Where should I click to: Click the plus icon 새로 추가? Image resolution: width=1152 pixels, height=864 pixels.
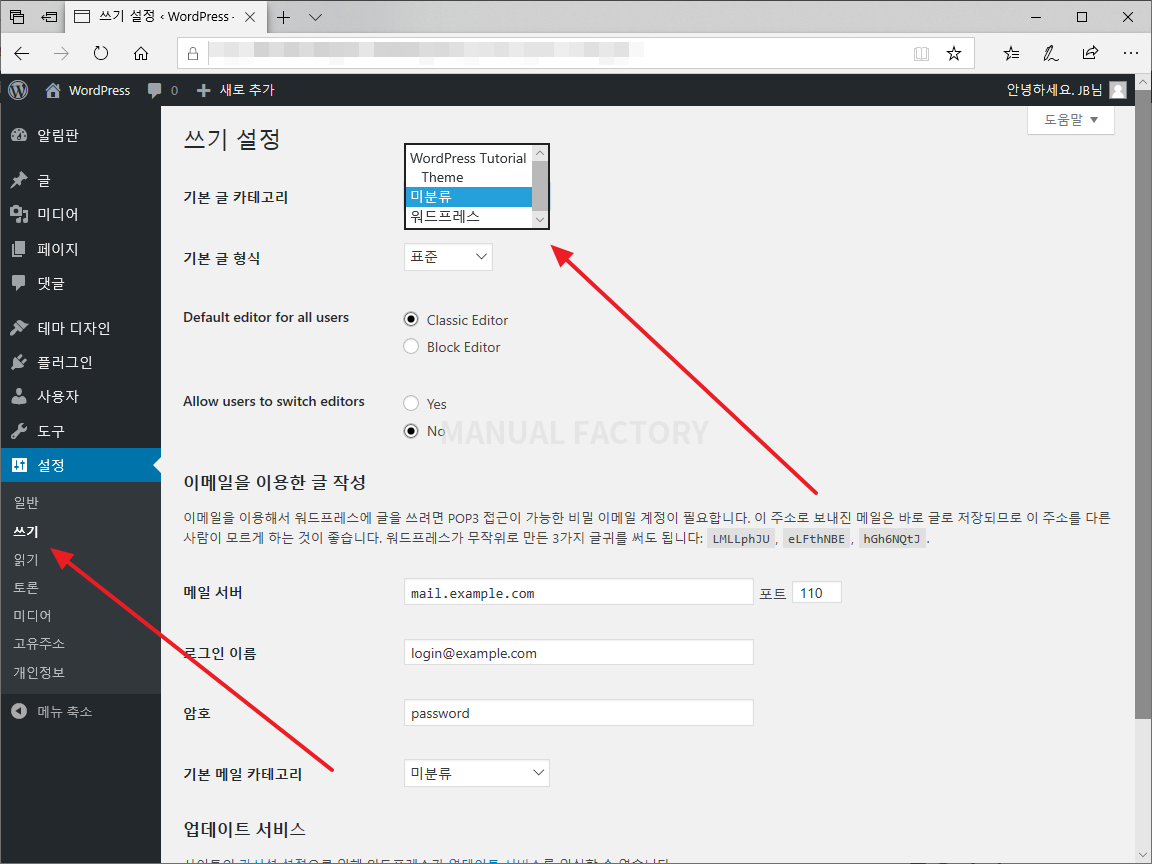click(204, 90)
